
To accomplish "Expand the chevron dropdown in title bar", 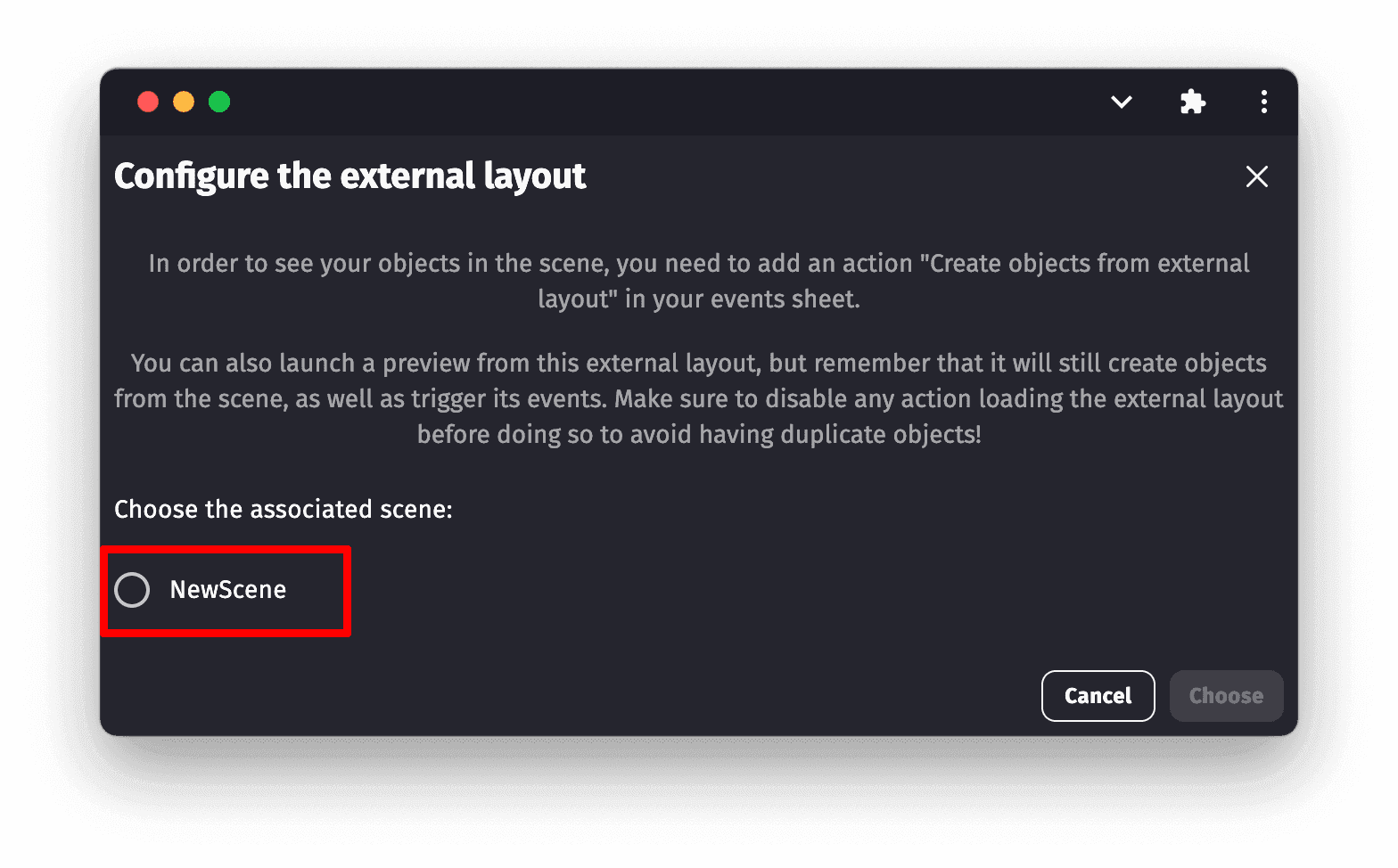I will (x=1122, y=102).
